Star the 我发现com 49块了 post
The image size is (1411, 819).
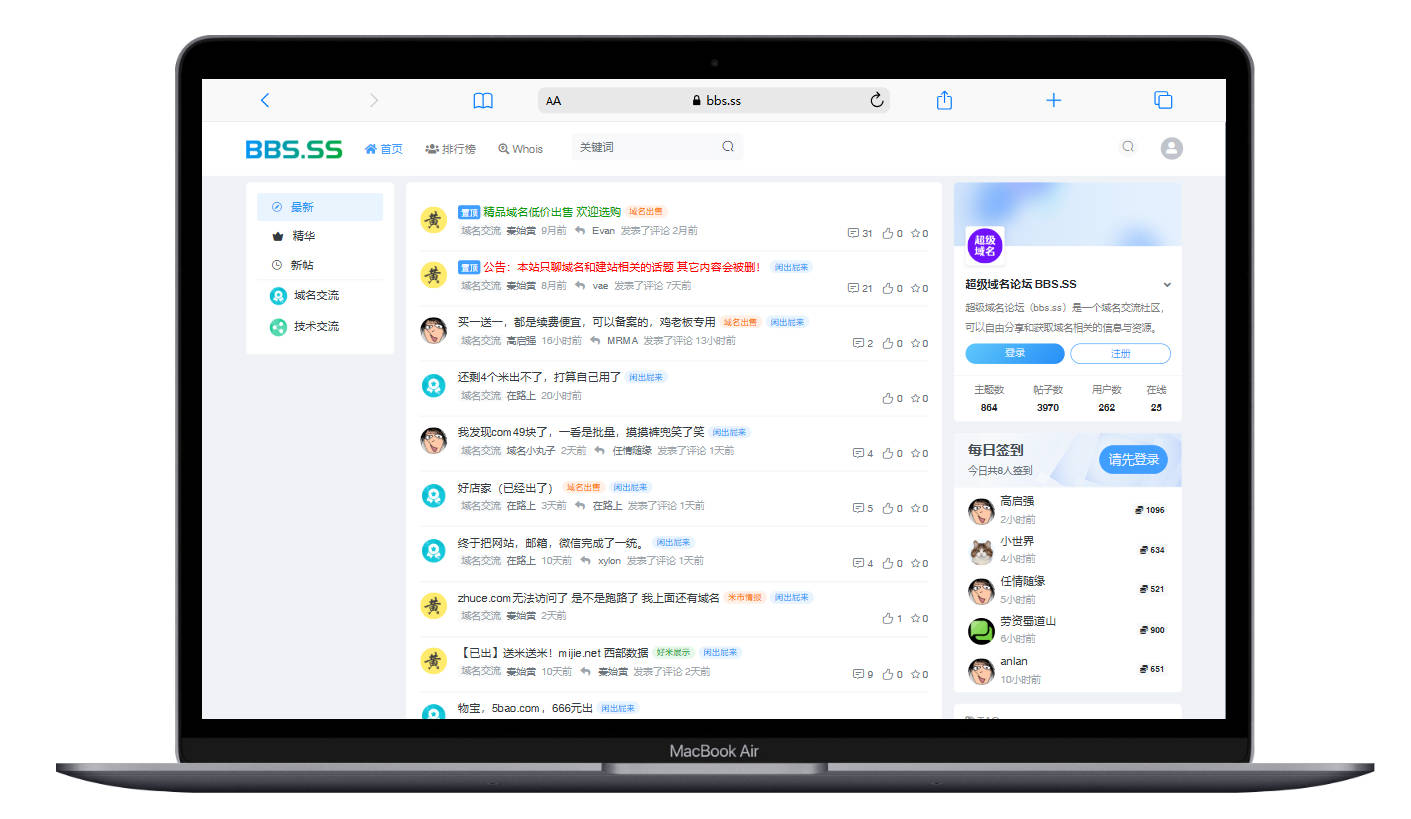pyautogui.click(x=919, y=453)
